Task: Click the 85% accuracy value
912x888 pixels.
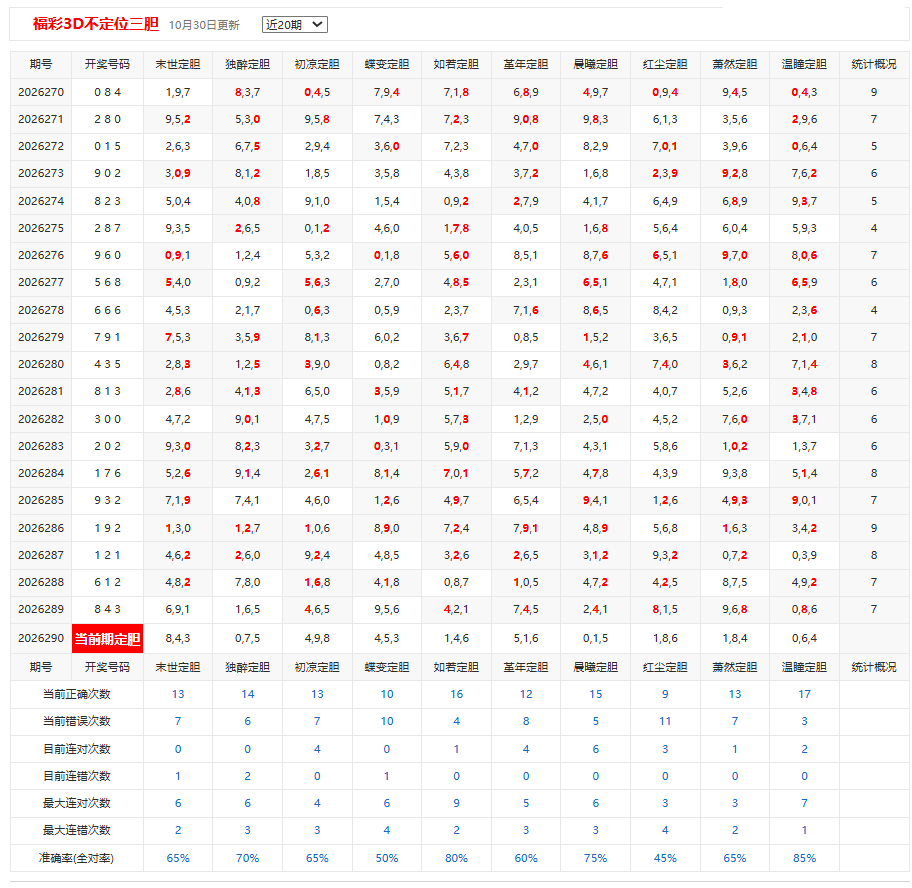Action: 804,858
